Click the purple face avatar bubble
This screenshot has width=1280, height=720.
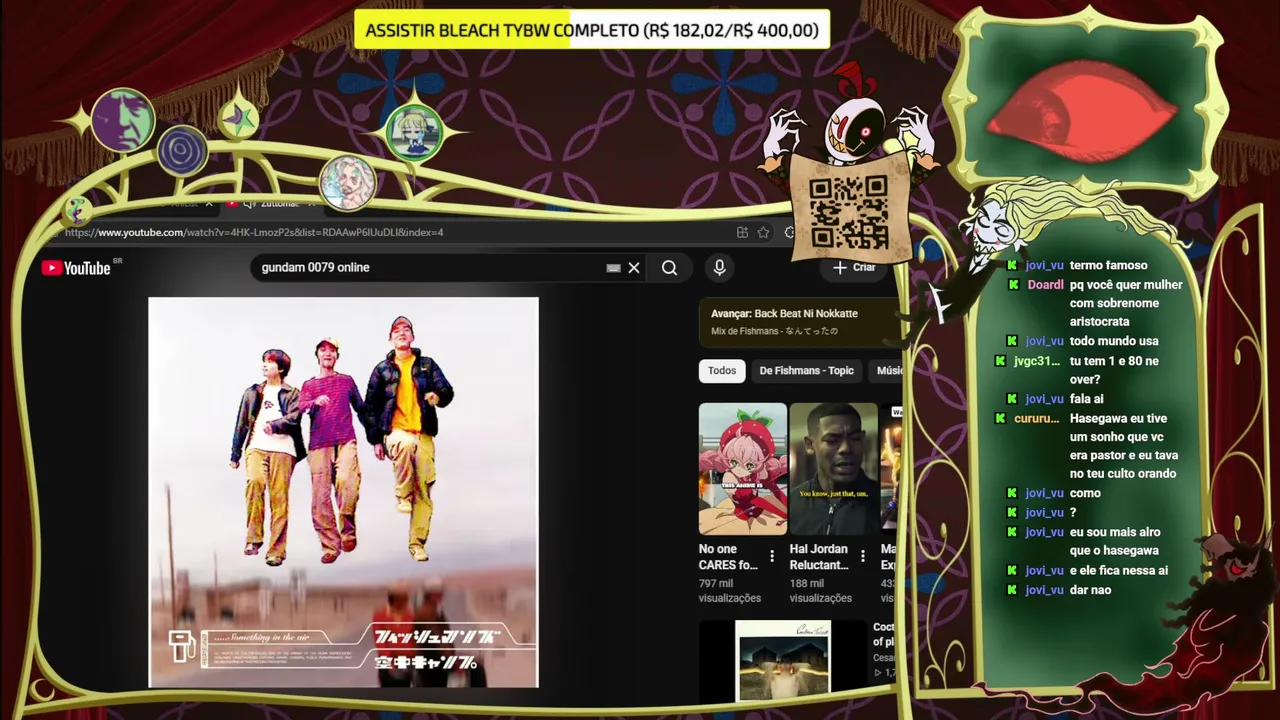click(x=123, y=119)
